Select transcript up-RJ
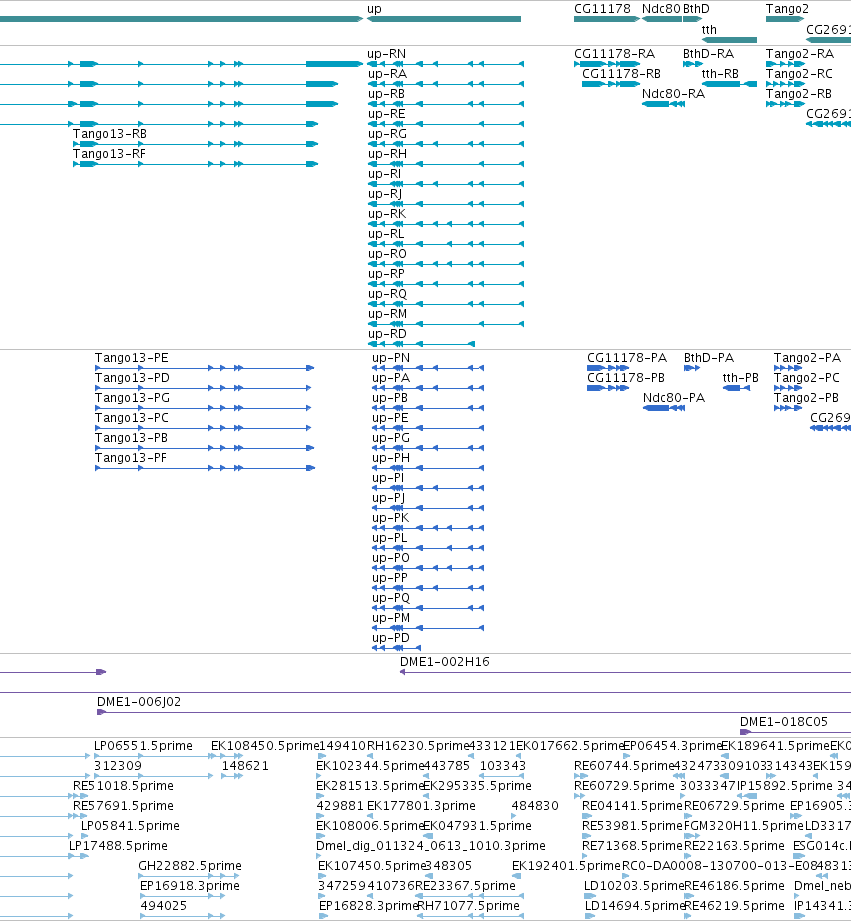 click(446, 204)
